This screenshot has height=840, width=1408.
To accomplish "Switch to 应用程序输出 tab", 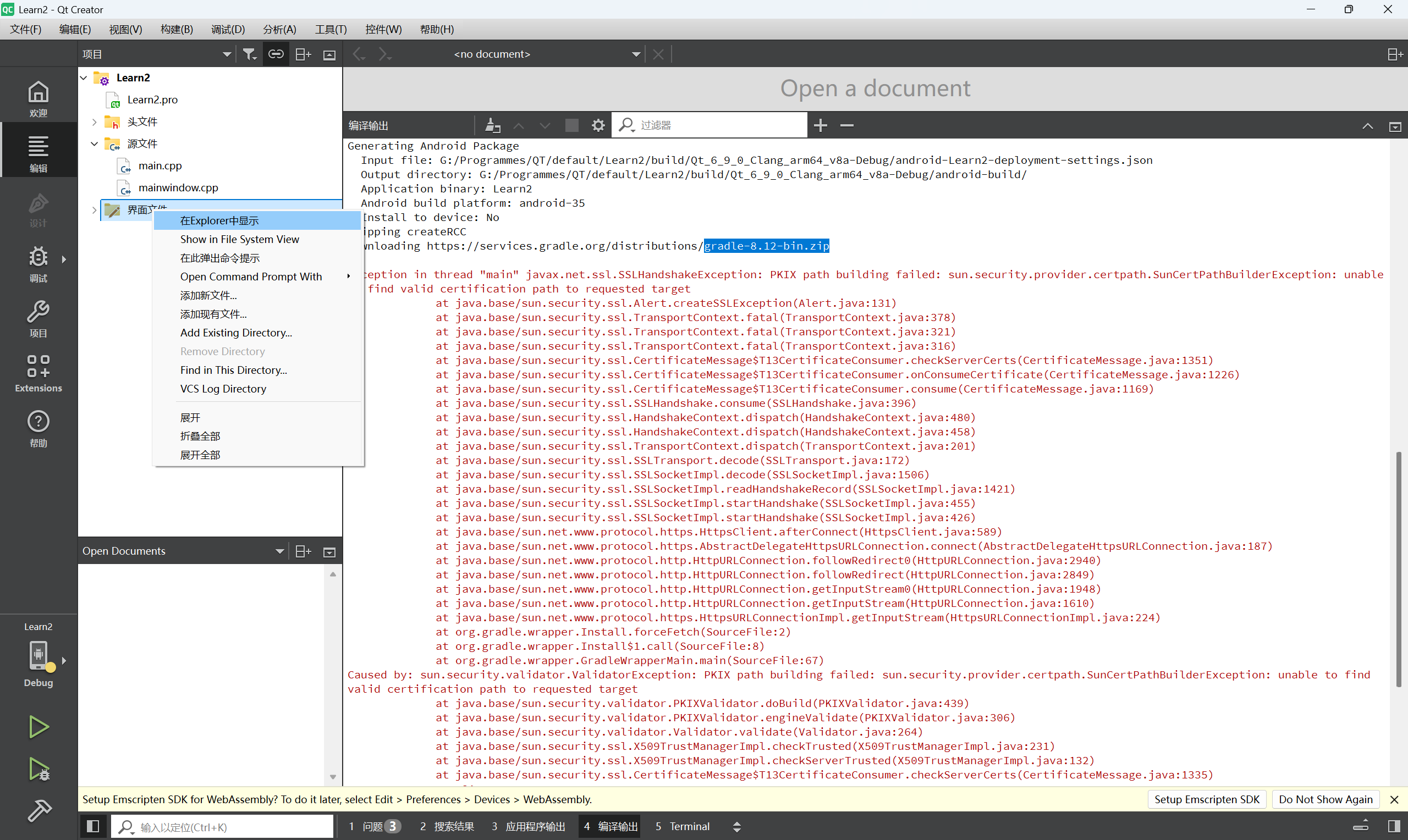I will pyautogui.click(x=529, y=826).
